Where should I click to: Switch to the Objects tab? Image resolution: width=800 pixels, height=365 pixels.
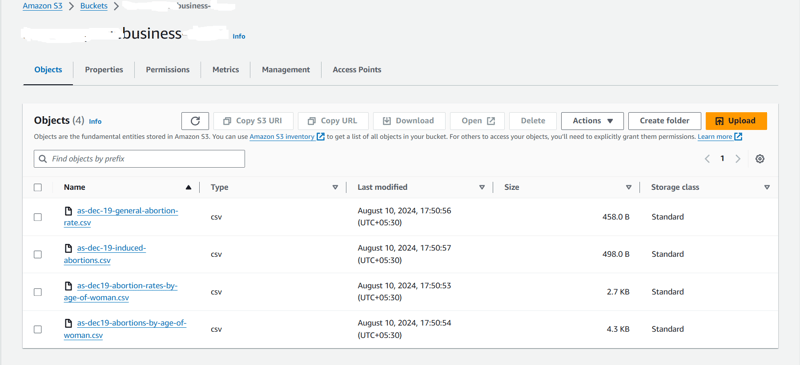pos(48,70)
